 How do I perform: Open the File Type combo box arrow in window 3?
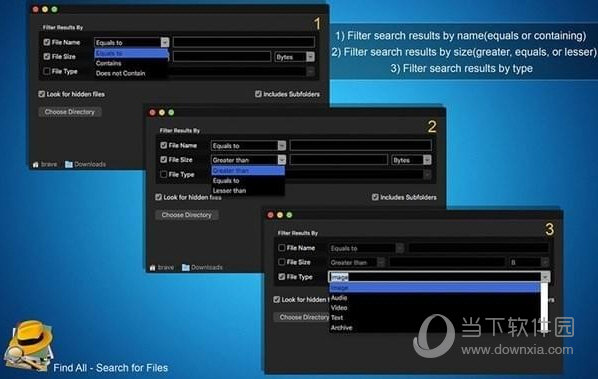click(545, 277)
